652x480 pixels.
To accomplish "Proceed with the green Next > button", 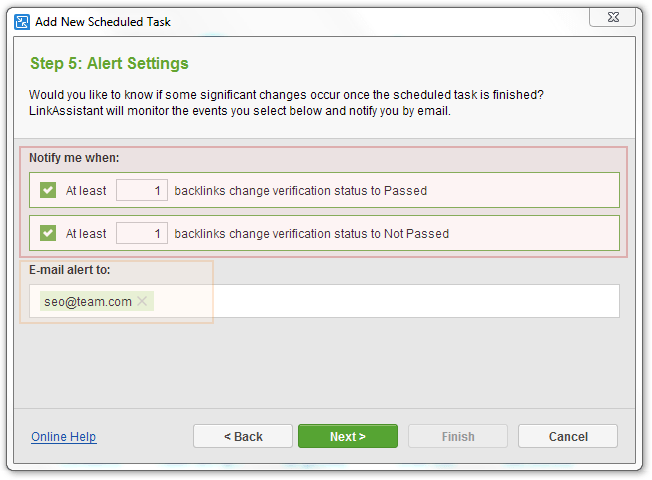I will (348, 436).
